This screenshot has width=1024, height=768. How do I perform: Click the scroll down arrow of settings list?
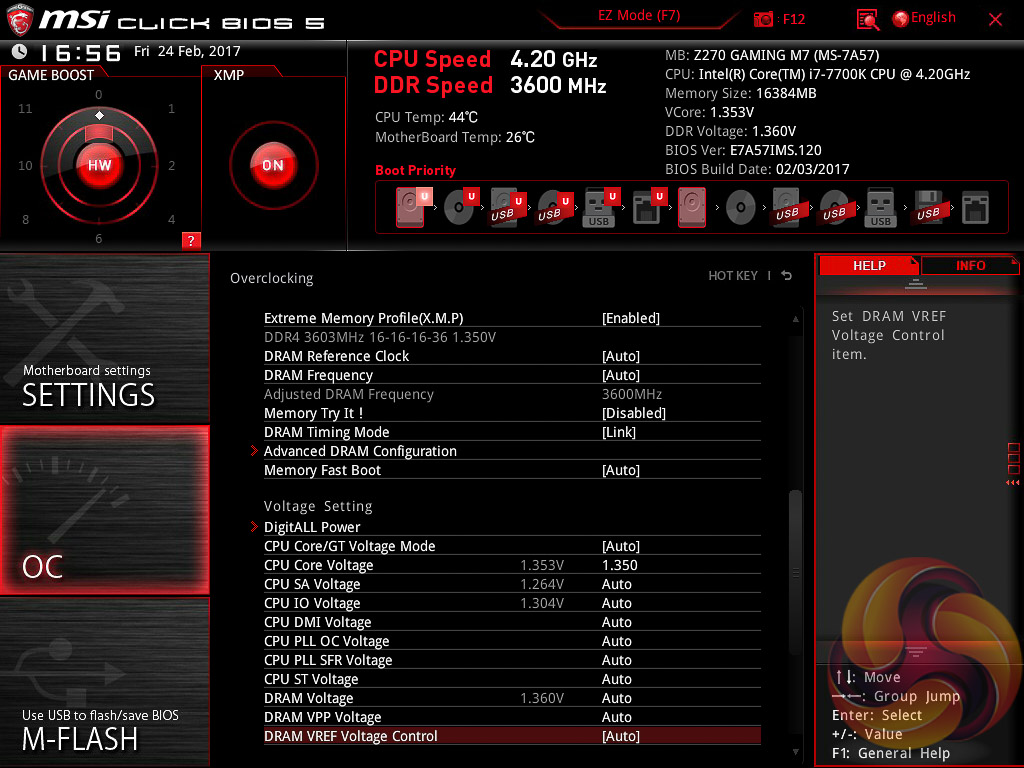pos(795,752)
